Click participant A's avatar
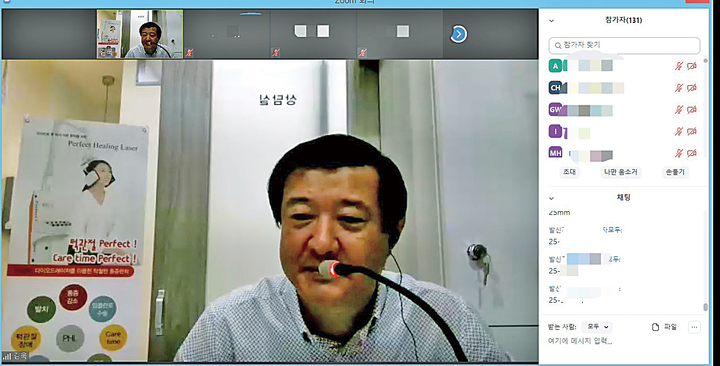The width and height of the screenshot is (720, 366). (x=556, y=66)
